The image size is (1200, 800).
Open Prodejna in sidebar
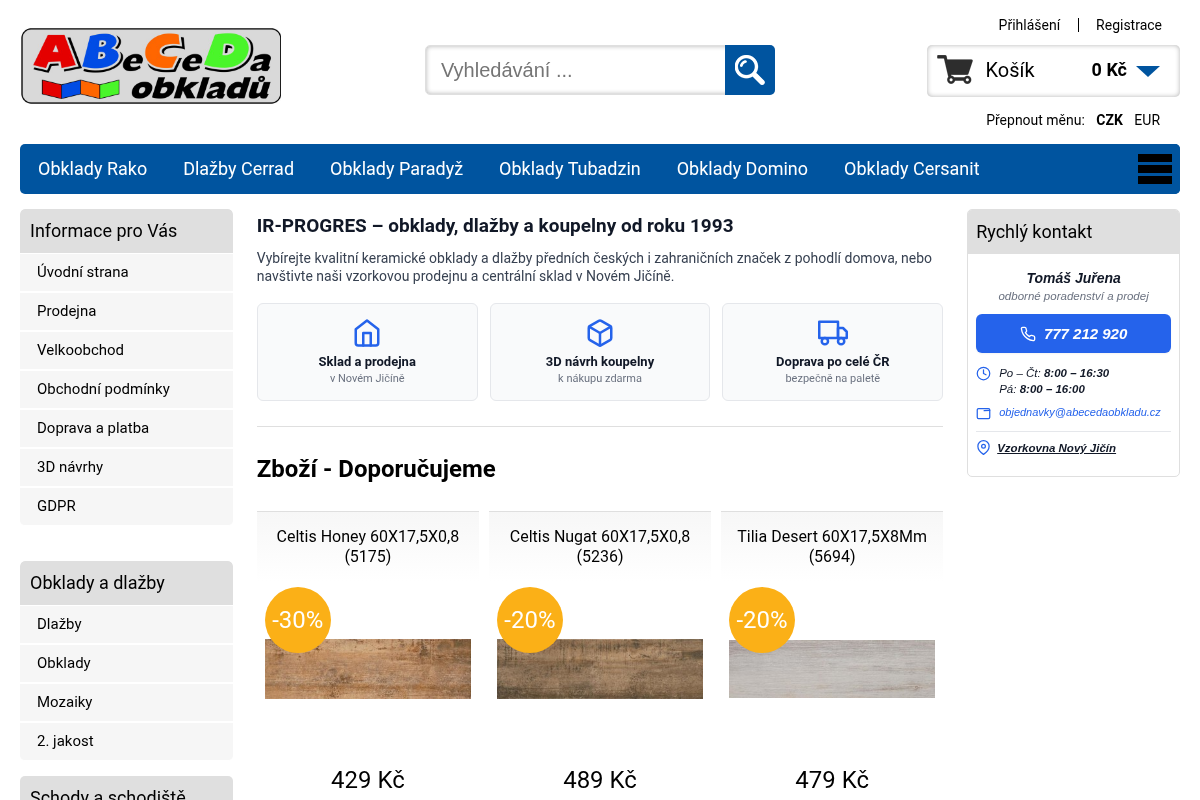126,311
